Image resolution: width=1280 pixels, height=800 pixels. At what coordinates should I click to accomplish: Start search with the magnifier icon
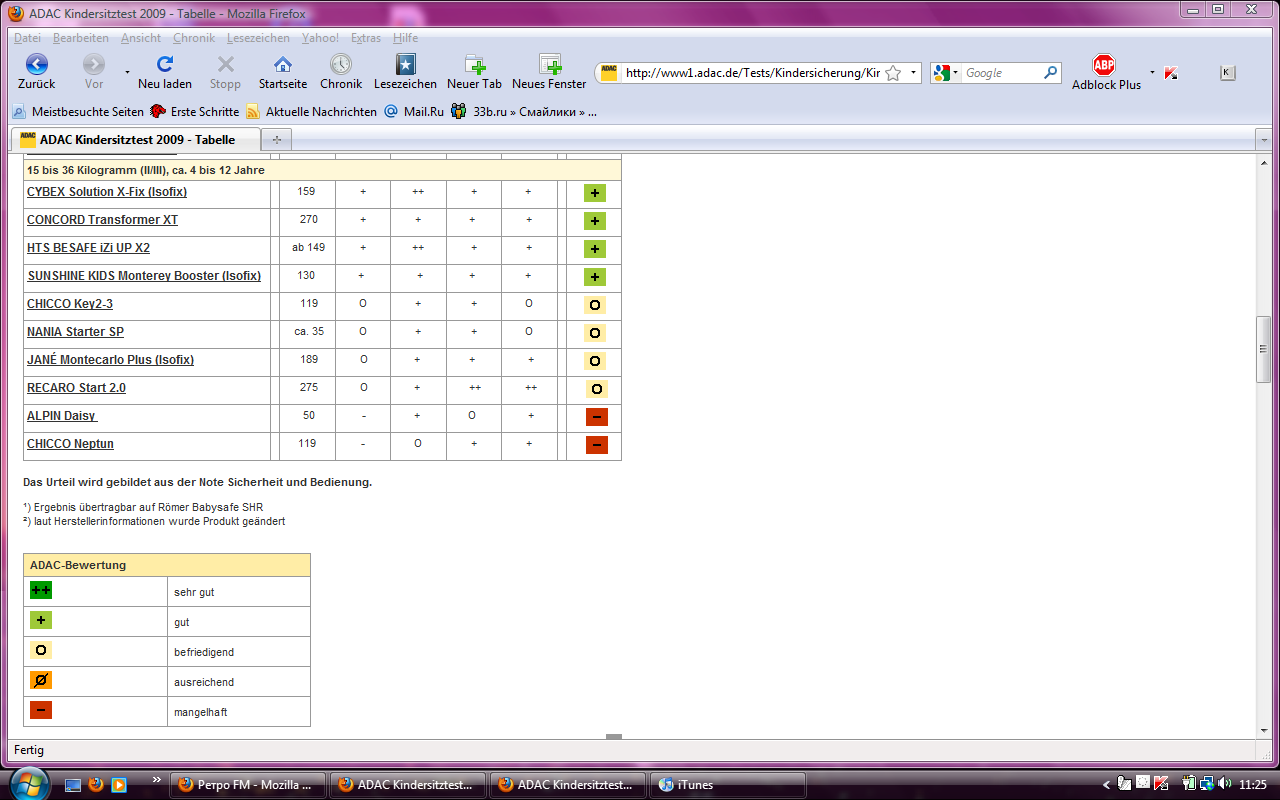point(1050,73)
